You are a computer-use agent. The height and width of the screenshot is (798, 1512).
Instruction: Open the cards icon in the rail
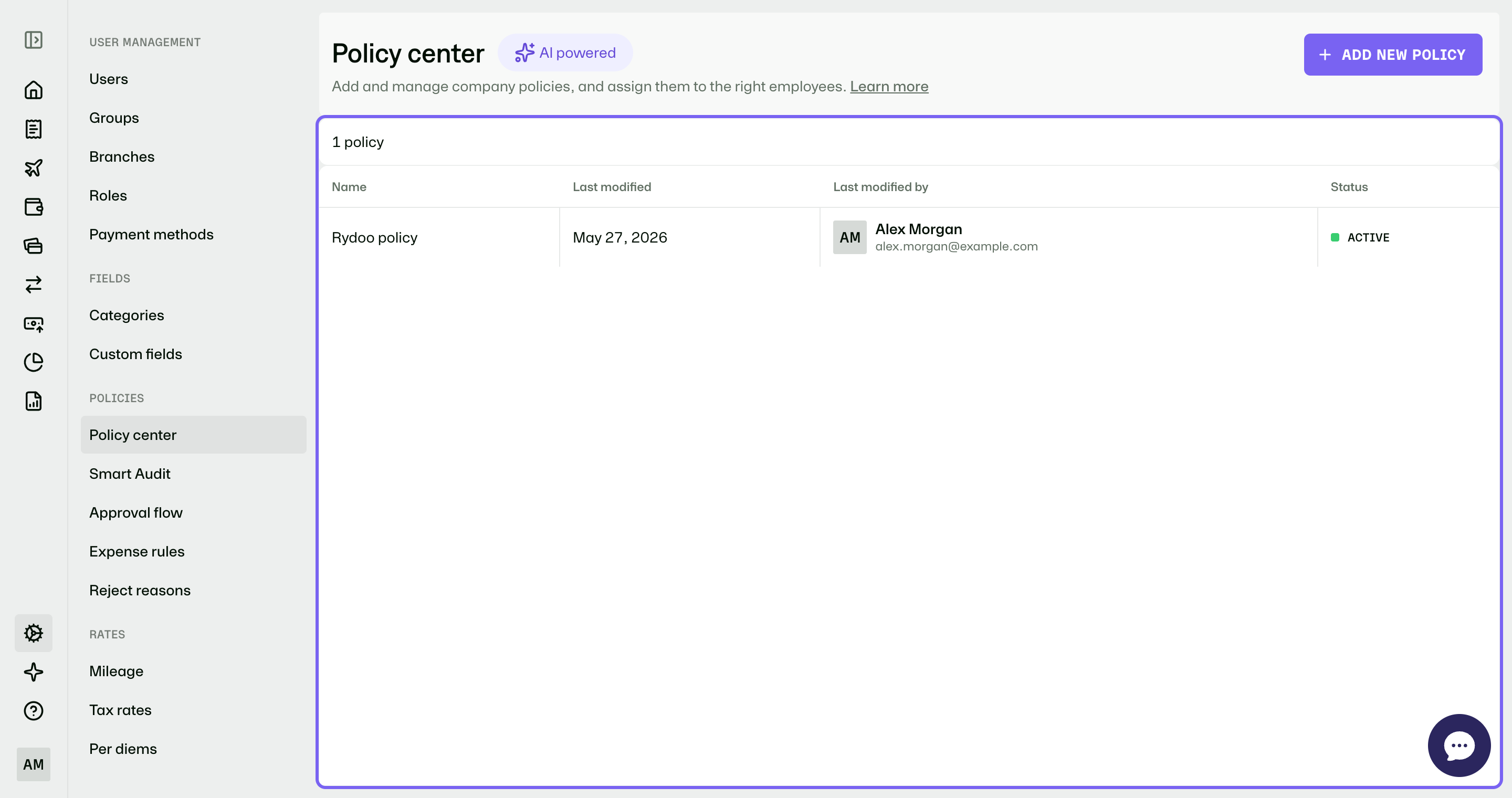34,246
